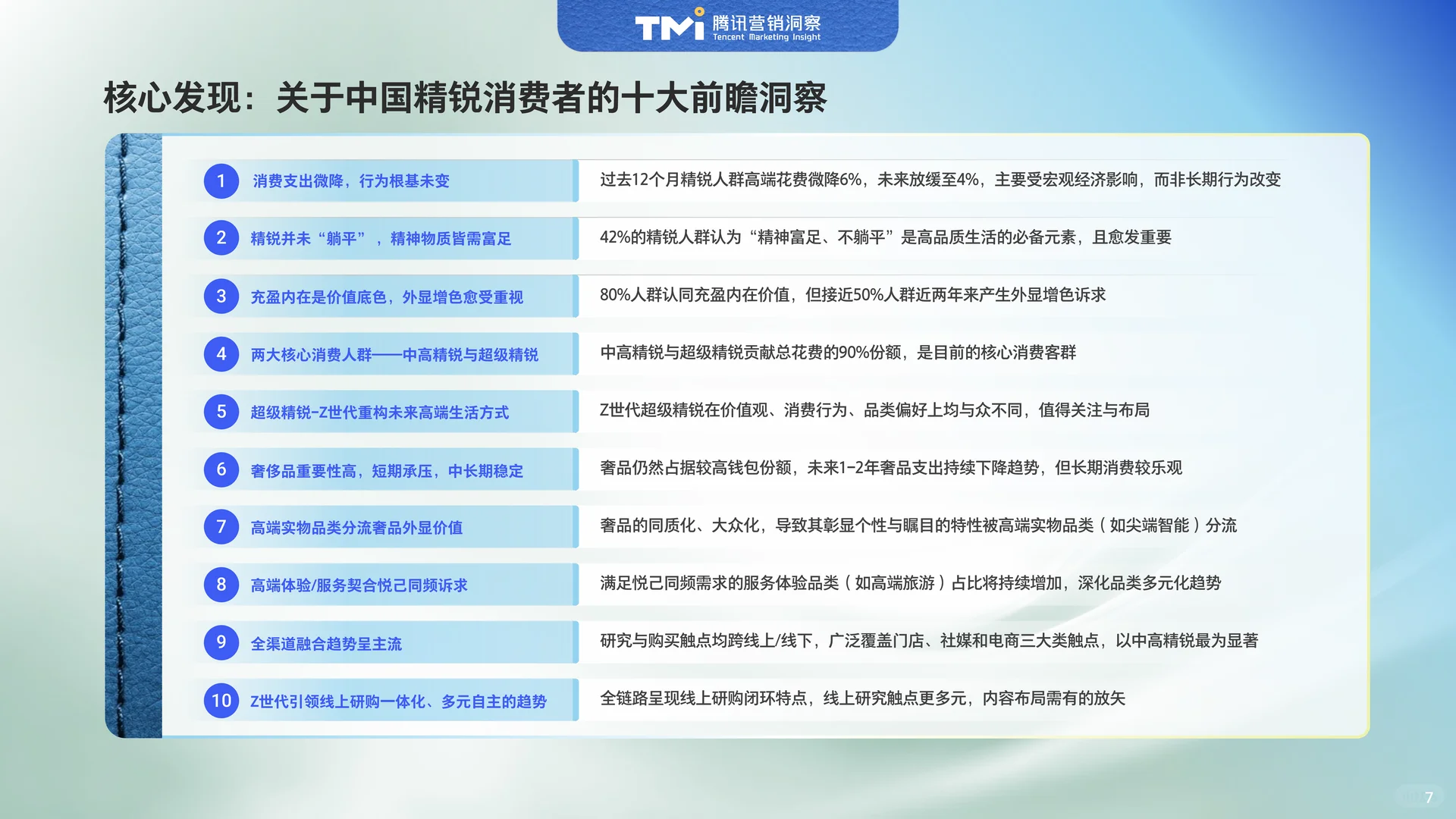Click the link text 全渠道融合趋势呈主流
This screenshot has width=1456, height=819.
[x=326, y=642]
